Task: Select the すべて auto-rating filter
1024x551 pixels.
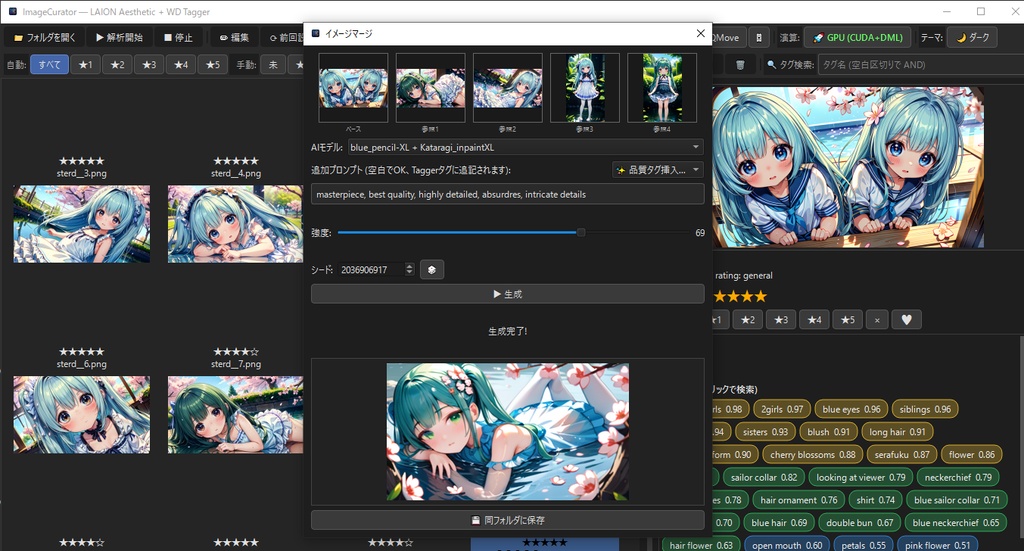Action: tap(49, 65)
